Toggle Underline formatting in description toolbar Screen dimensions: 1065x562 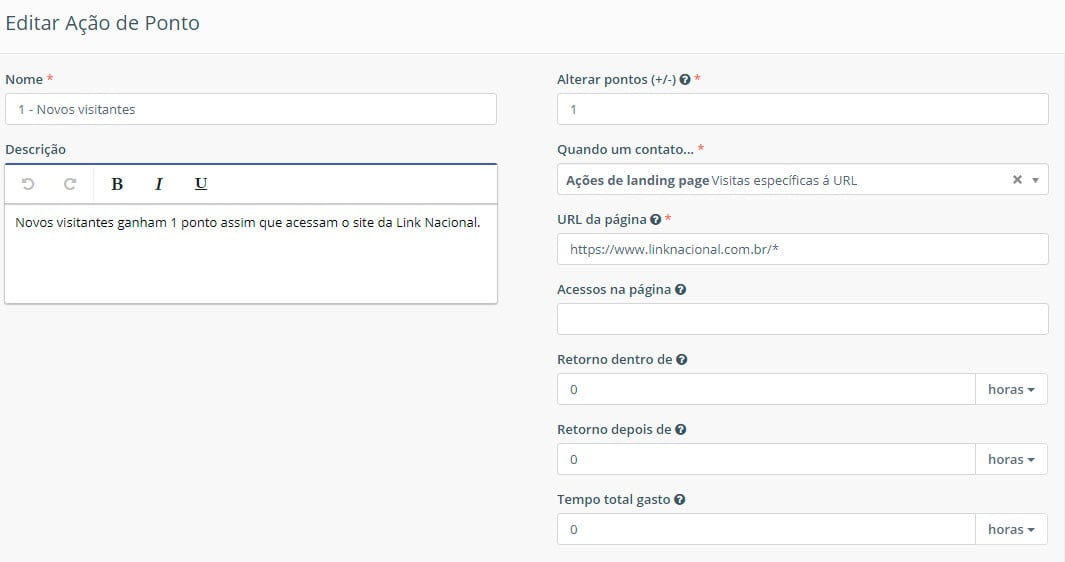[201, 184]
